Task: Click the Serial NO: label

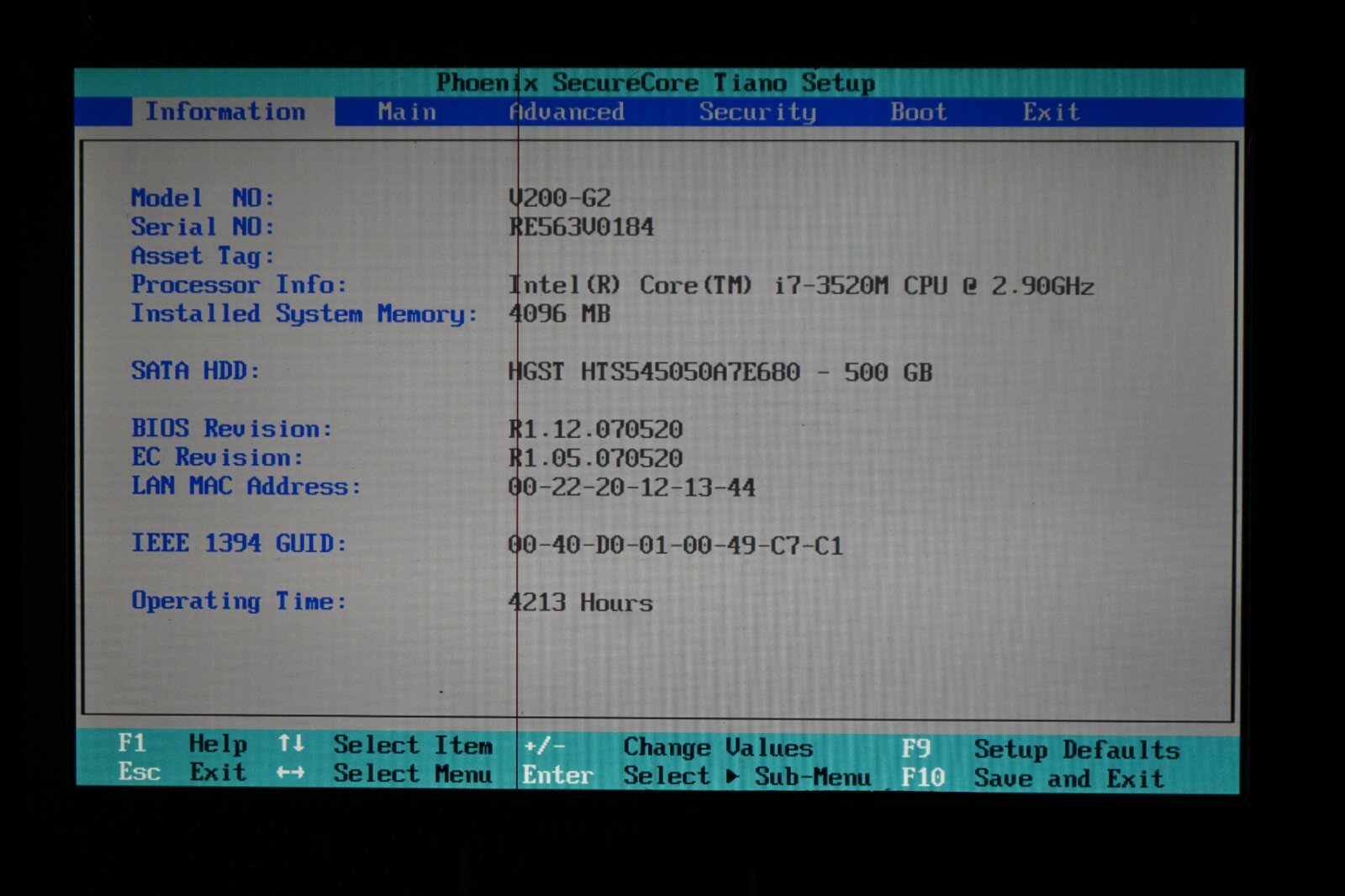Action: coord(203,227)
